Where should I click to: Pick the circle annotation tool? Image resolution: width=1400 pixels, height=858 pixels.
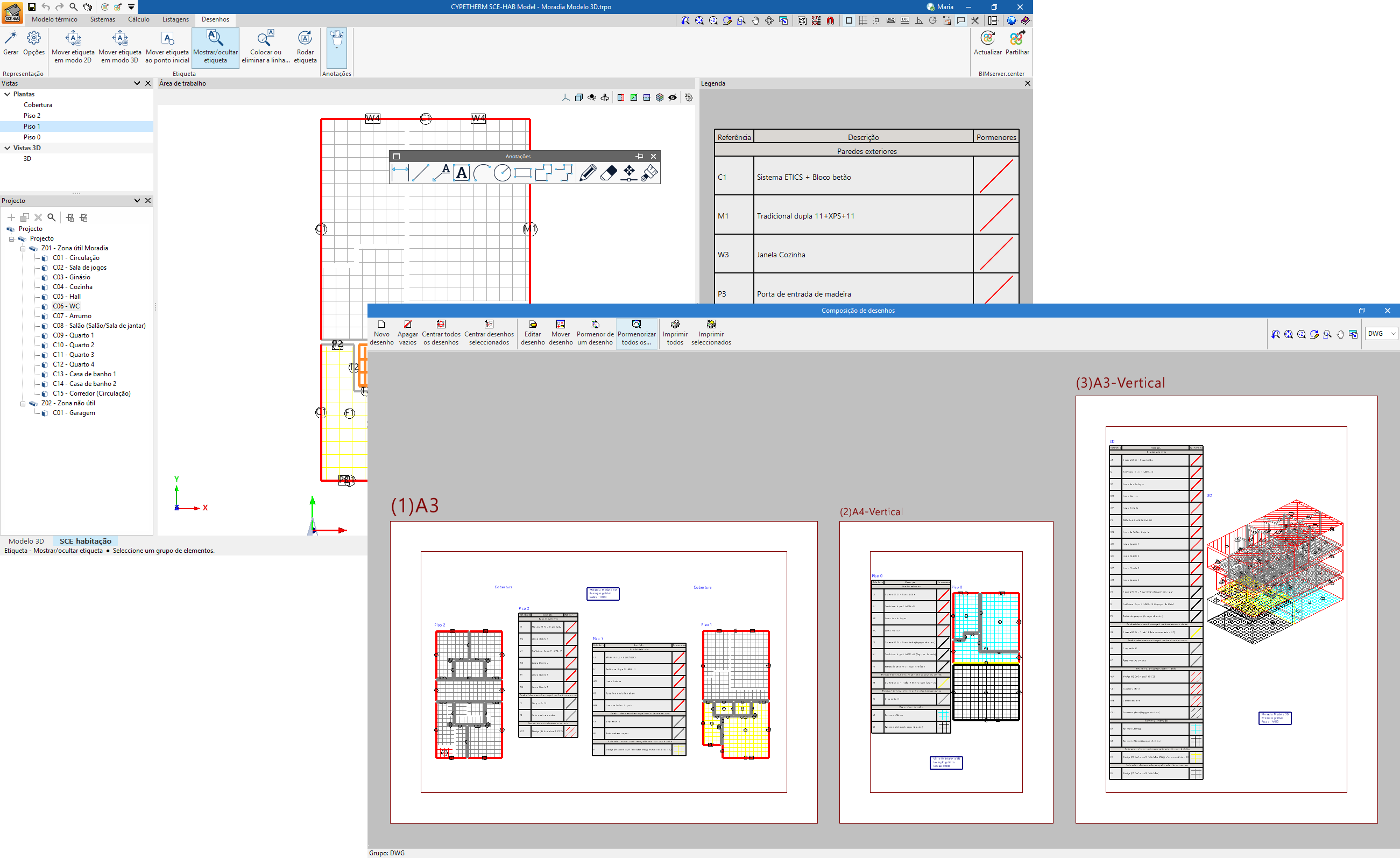point(501,172)
